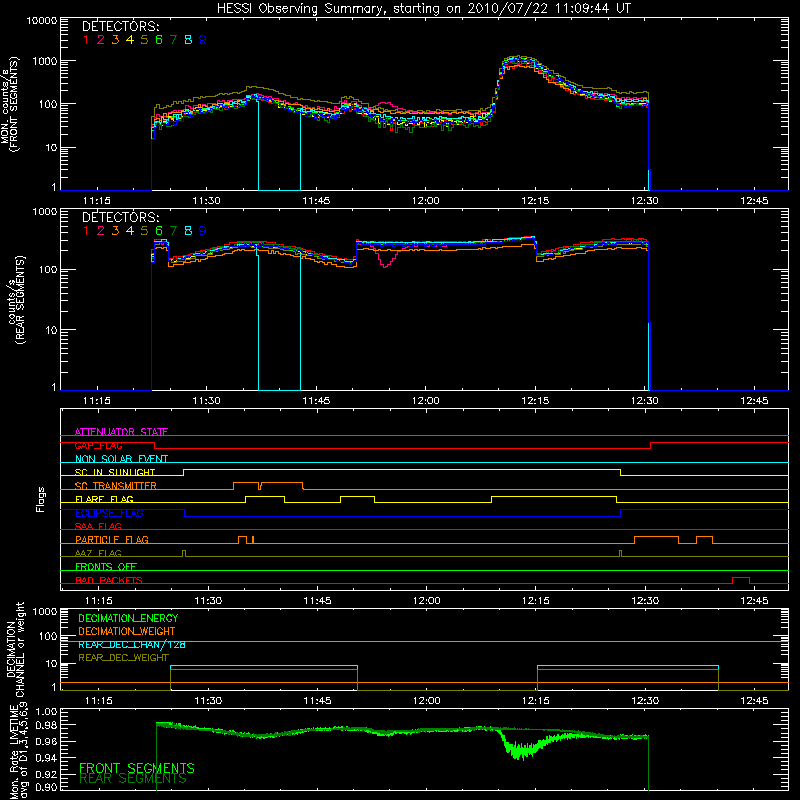800x800 pixels.
Task: Click the 0.94 tick on the livetime axis
Action: [46, 757]
